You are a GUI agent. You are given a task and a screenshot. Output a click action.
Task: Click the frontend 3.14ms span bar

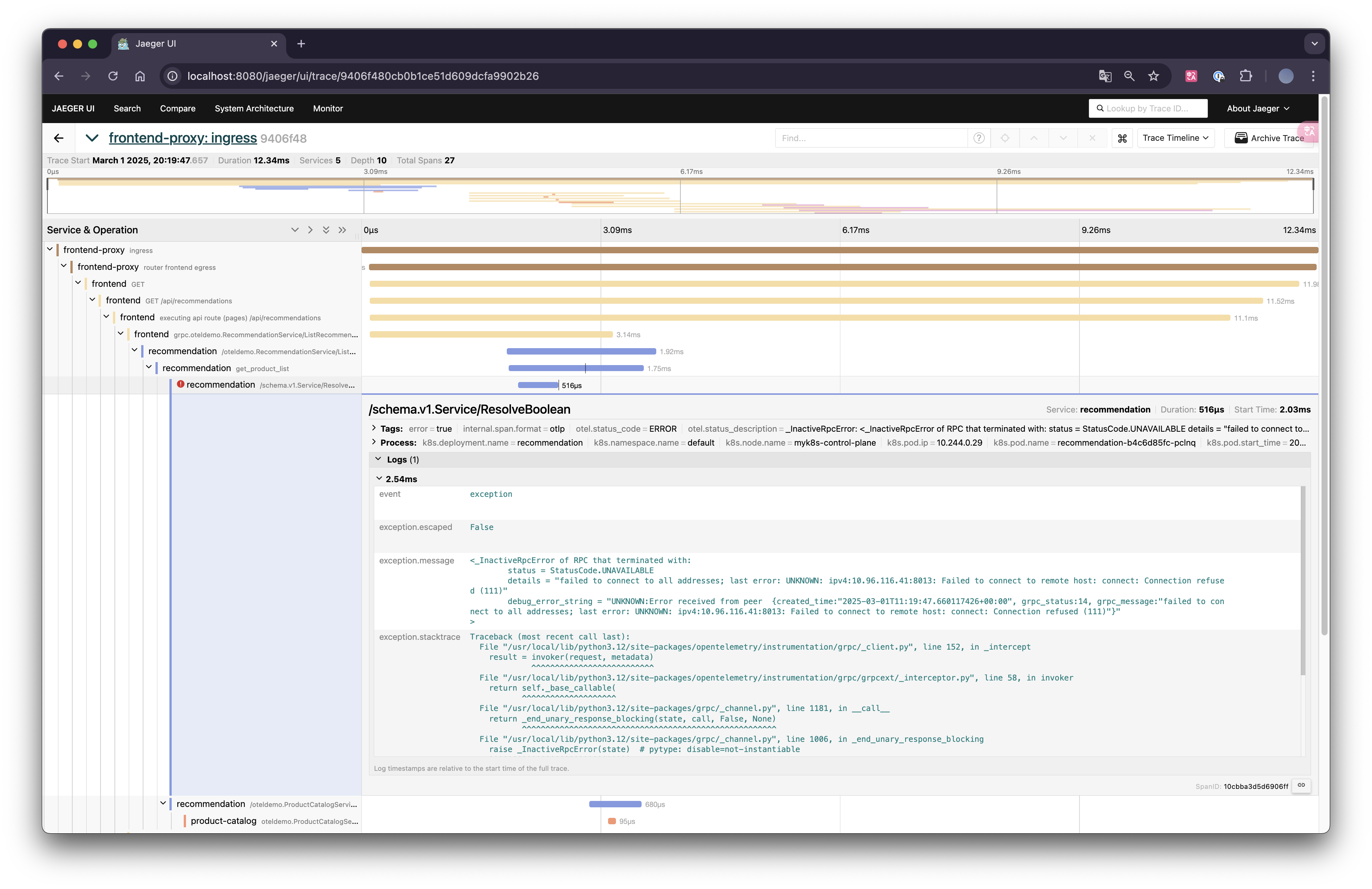click(x=491, y=335)
